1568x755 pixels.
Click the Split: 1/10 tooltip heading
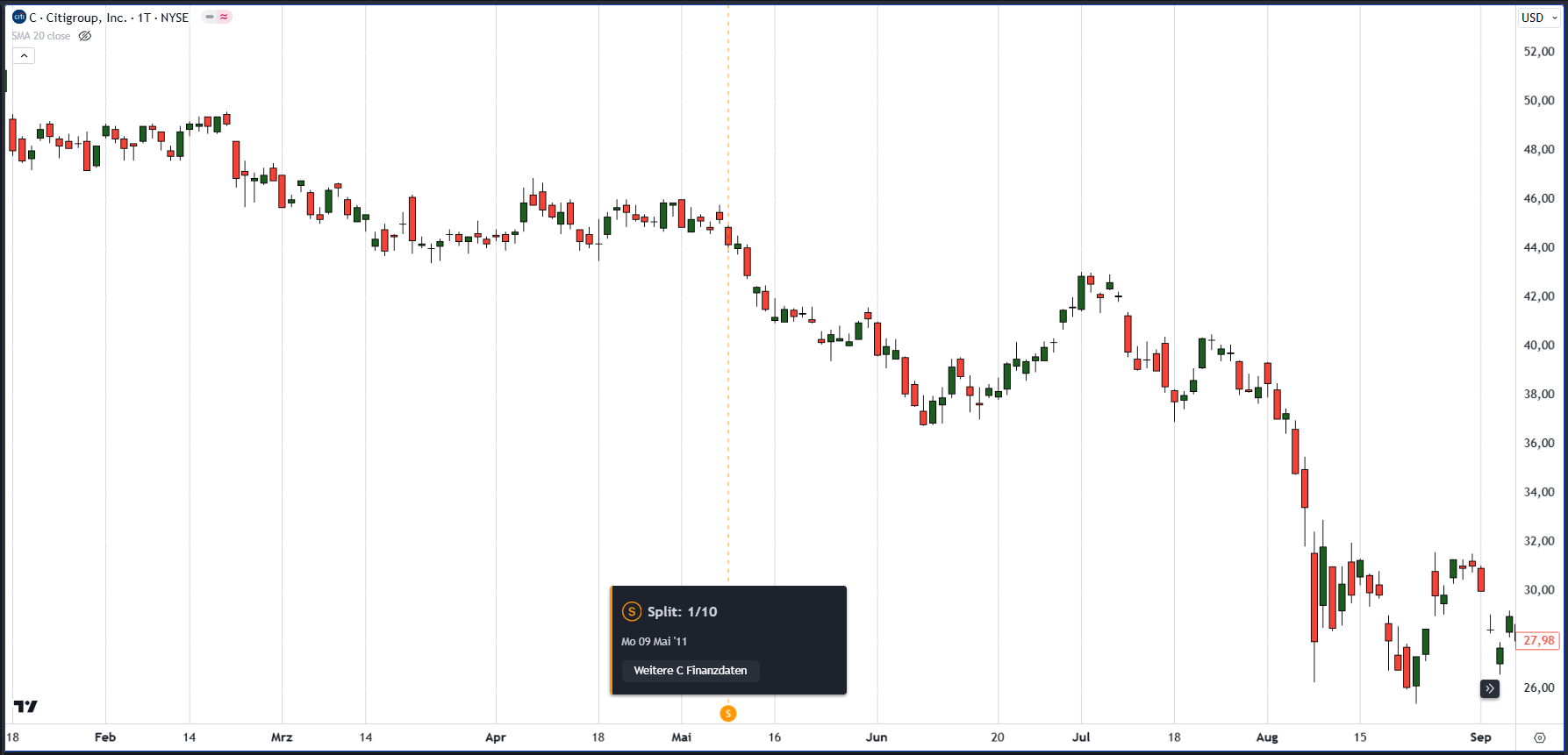tap(682, 612)
